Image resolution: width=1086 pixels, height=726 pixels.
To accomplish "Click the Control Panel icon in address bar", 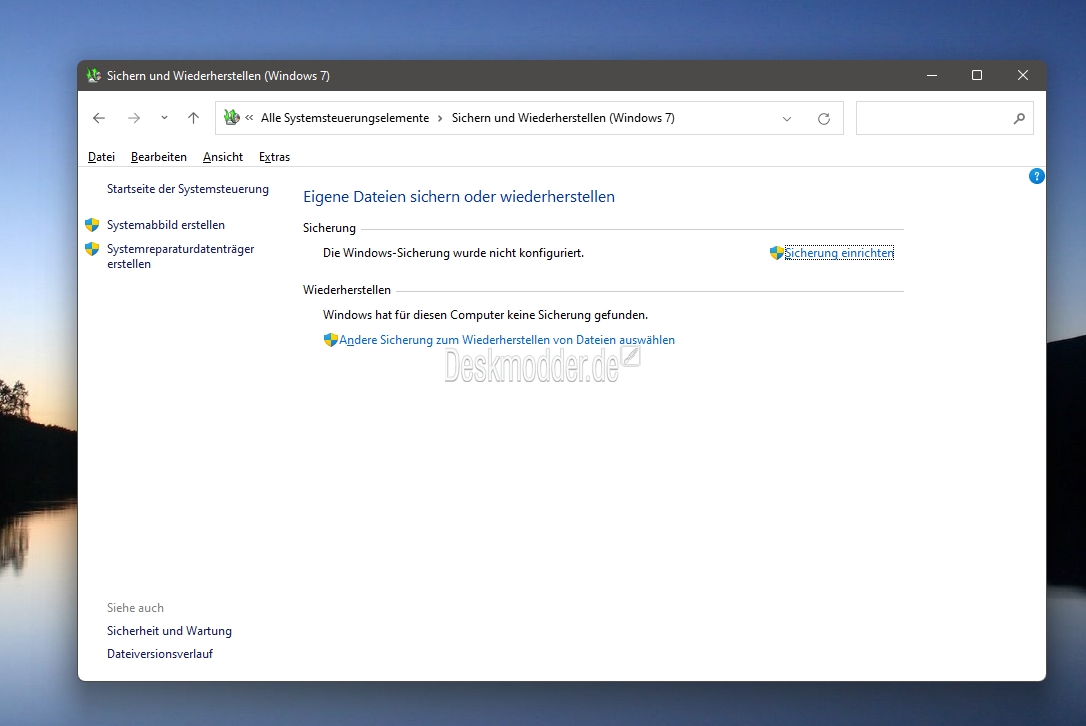I will point(232,118).
